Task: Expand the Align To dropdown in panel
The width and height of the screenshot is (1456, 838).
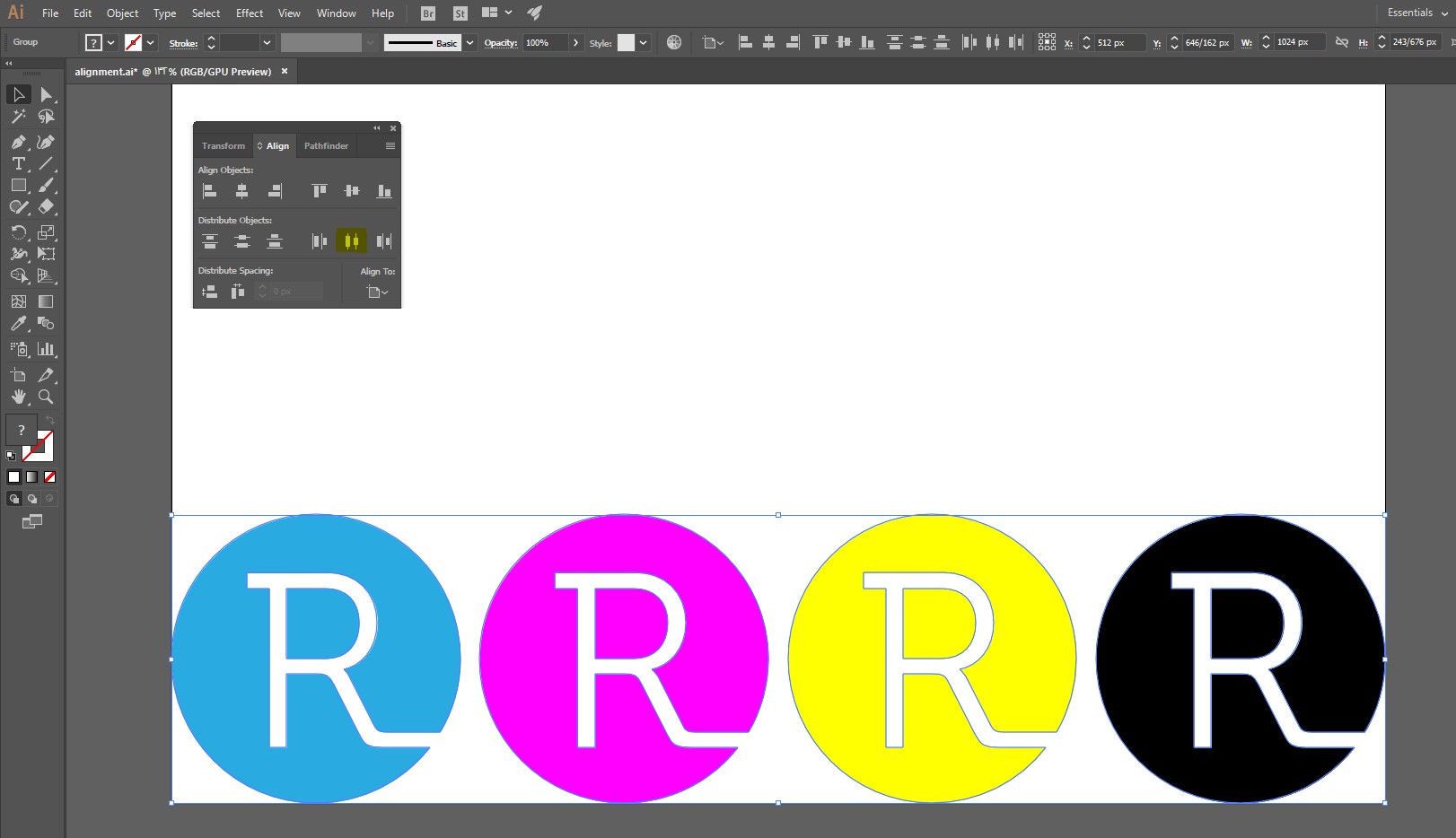Action: coord(377,292)
